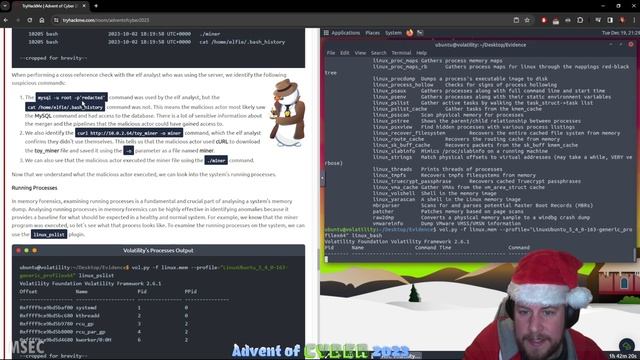Screen dimensions: 640x360
Task: Click linux_volshell line in terminal
Action: tap(434, 193)
